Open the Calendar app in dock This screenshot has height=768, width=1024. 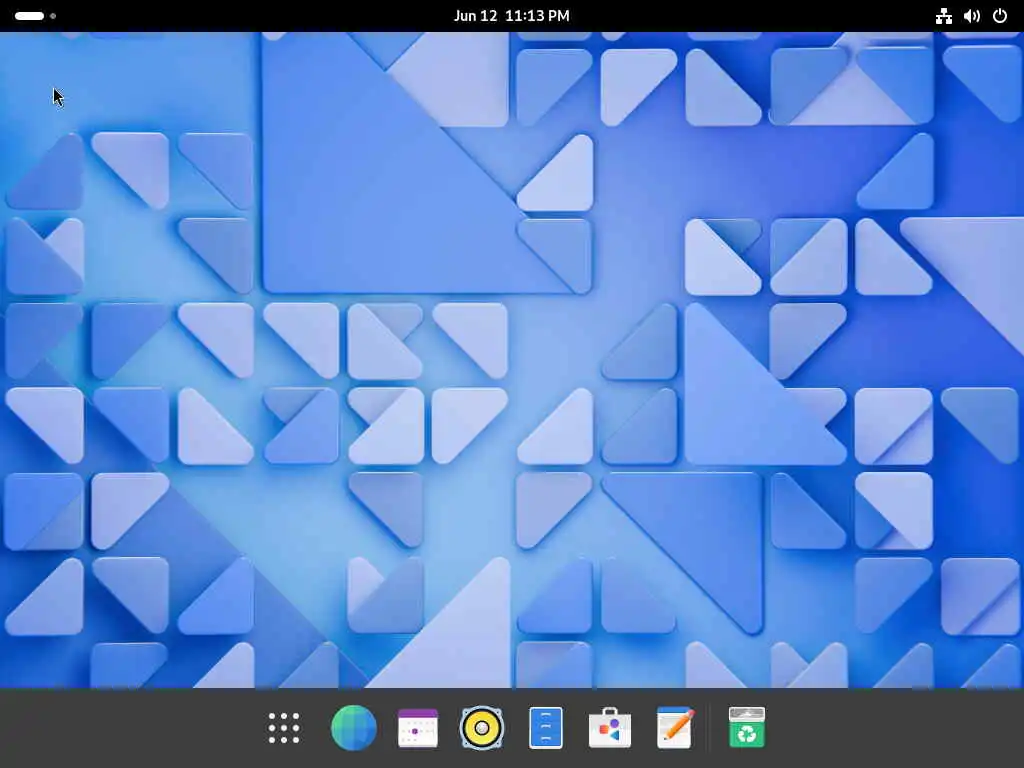click(x=418, y=728)
